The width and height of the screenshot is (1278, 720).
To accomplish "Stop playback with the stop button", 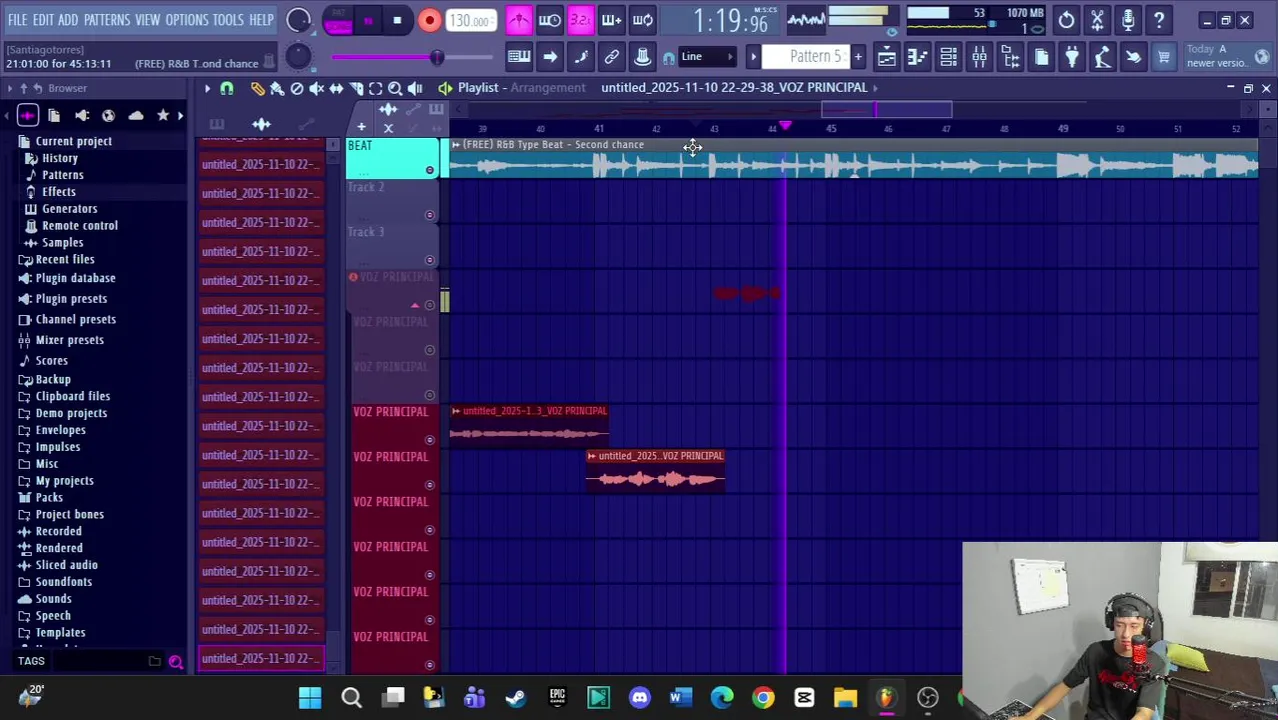I will (x=397, y=20).
